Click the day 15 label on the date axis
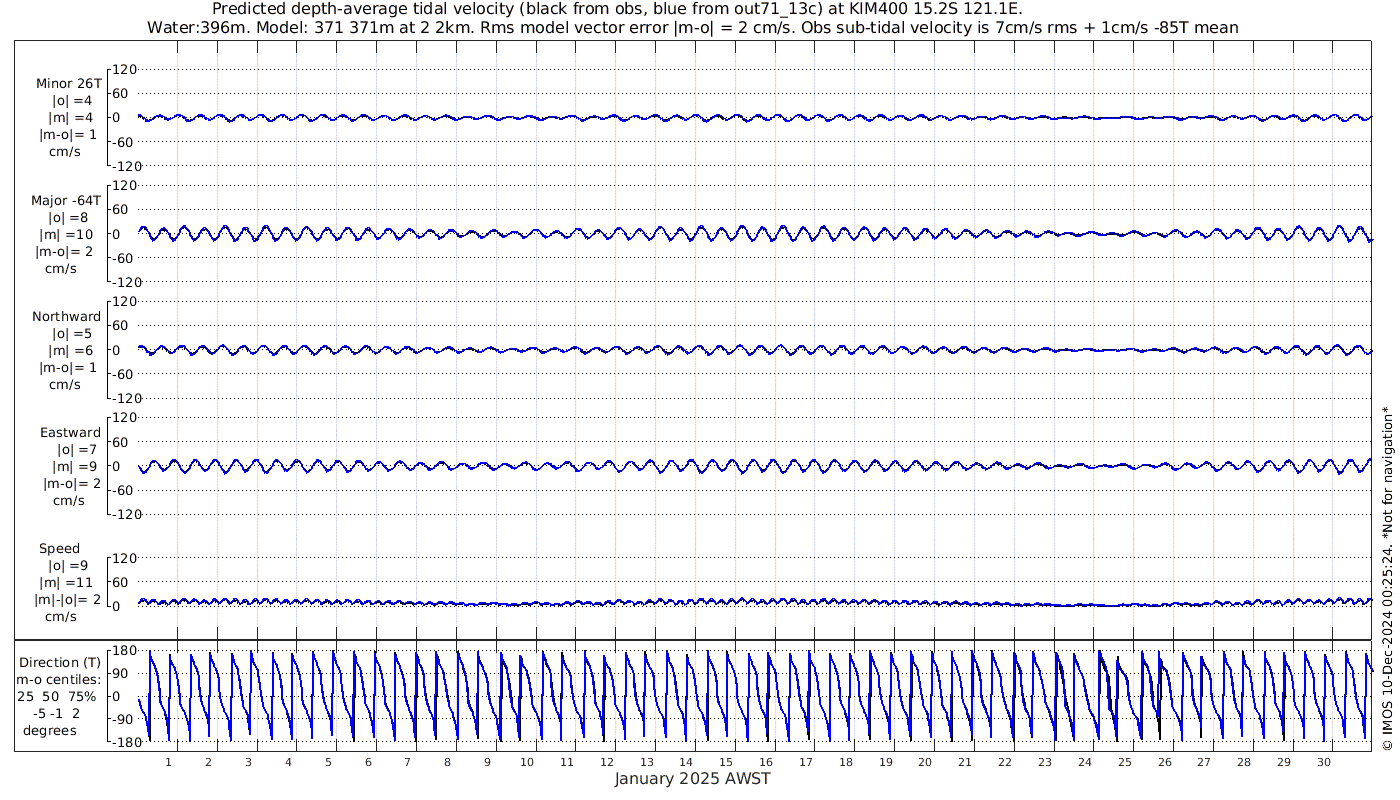 click(x=726, y=762)
